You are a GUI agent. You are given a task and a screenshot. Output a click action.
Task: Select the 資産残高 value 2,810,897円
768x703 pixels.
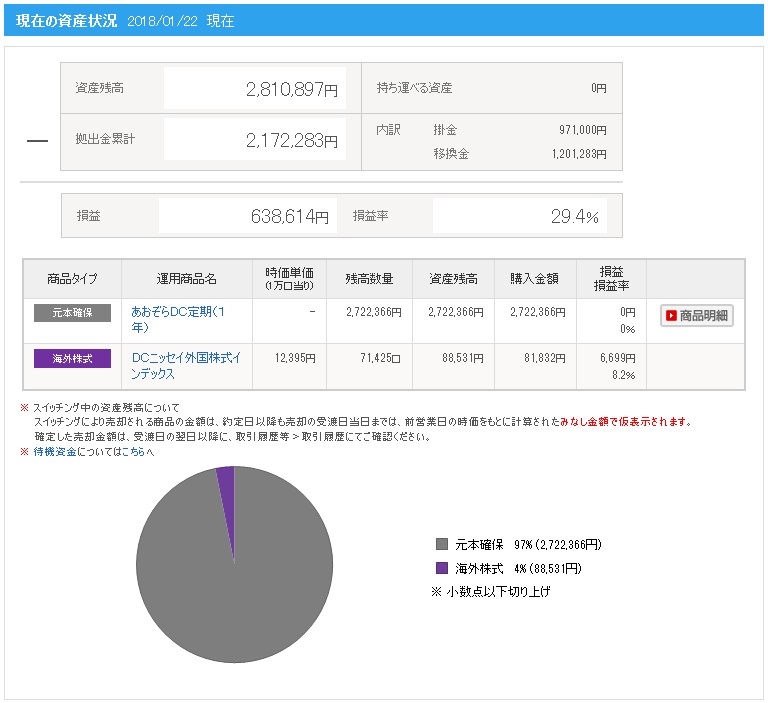coord(292,89)
